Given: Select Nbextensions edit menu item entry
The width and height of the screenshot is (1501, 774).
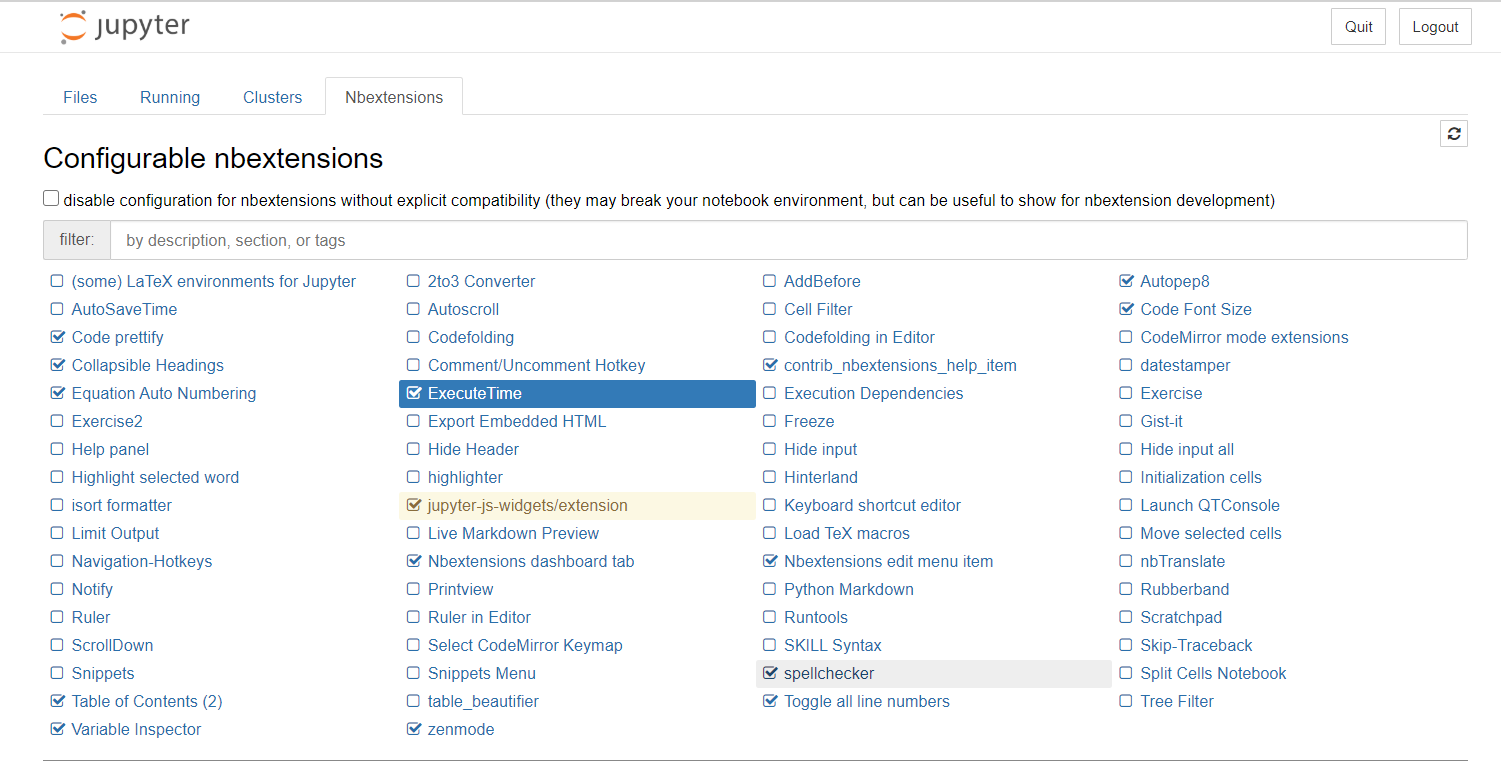Looking at the screenshot, I should (888, 562).
